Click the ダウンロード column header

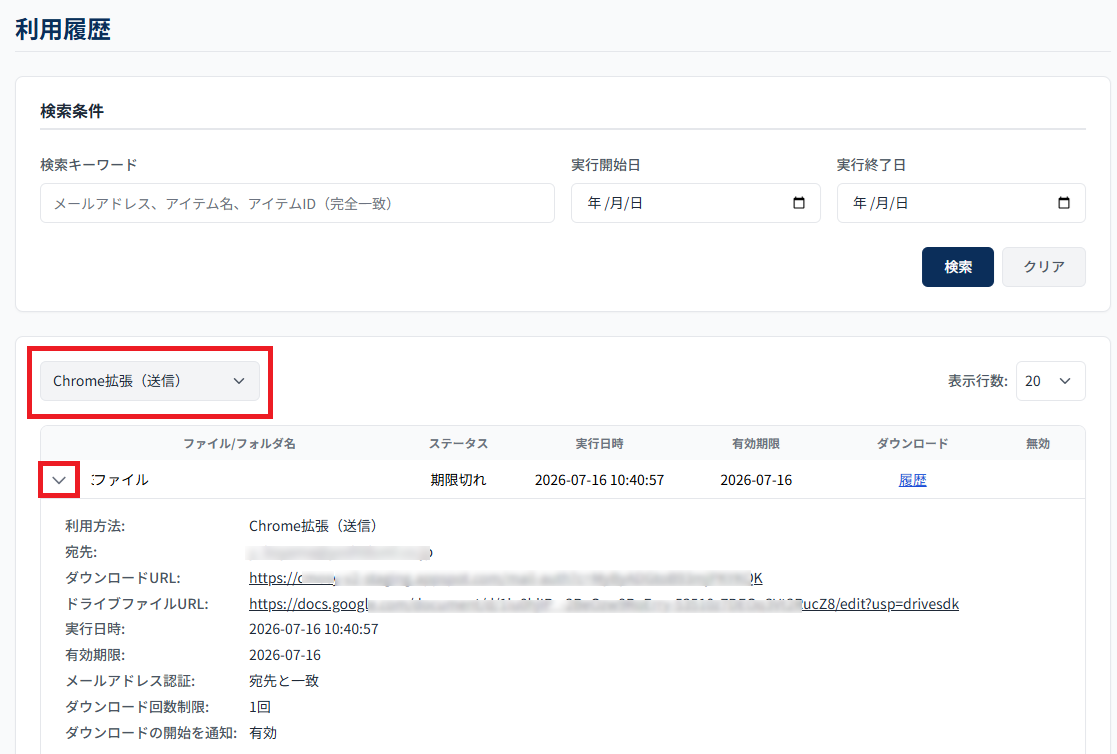913,443
